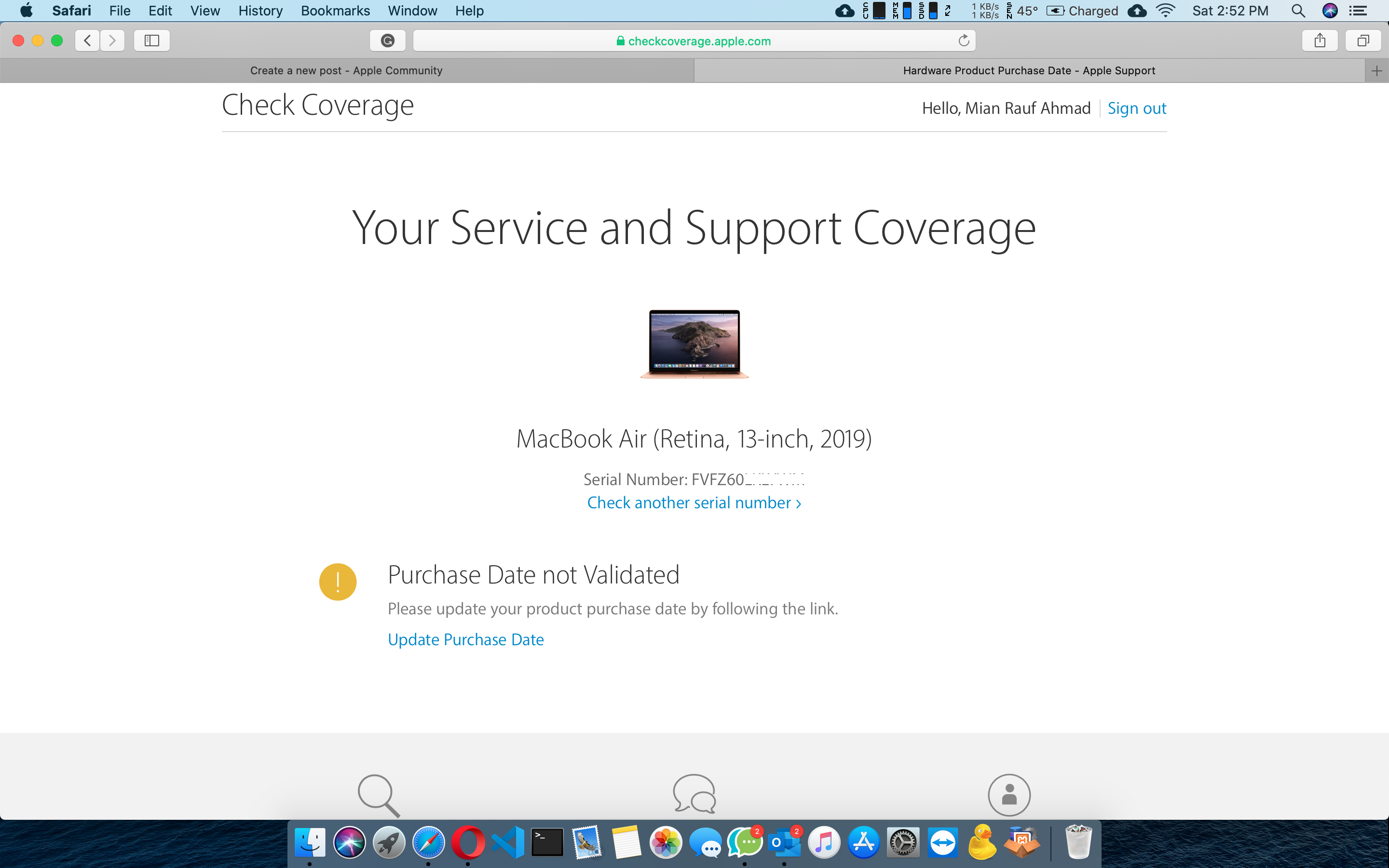Screen dimensions: 1389x868
Task: Open the battery Charged status menu
Action: tap(1082, 11)
